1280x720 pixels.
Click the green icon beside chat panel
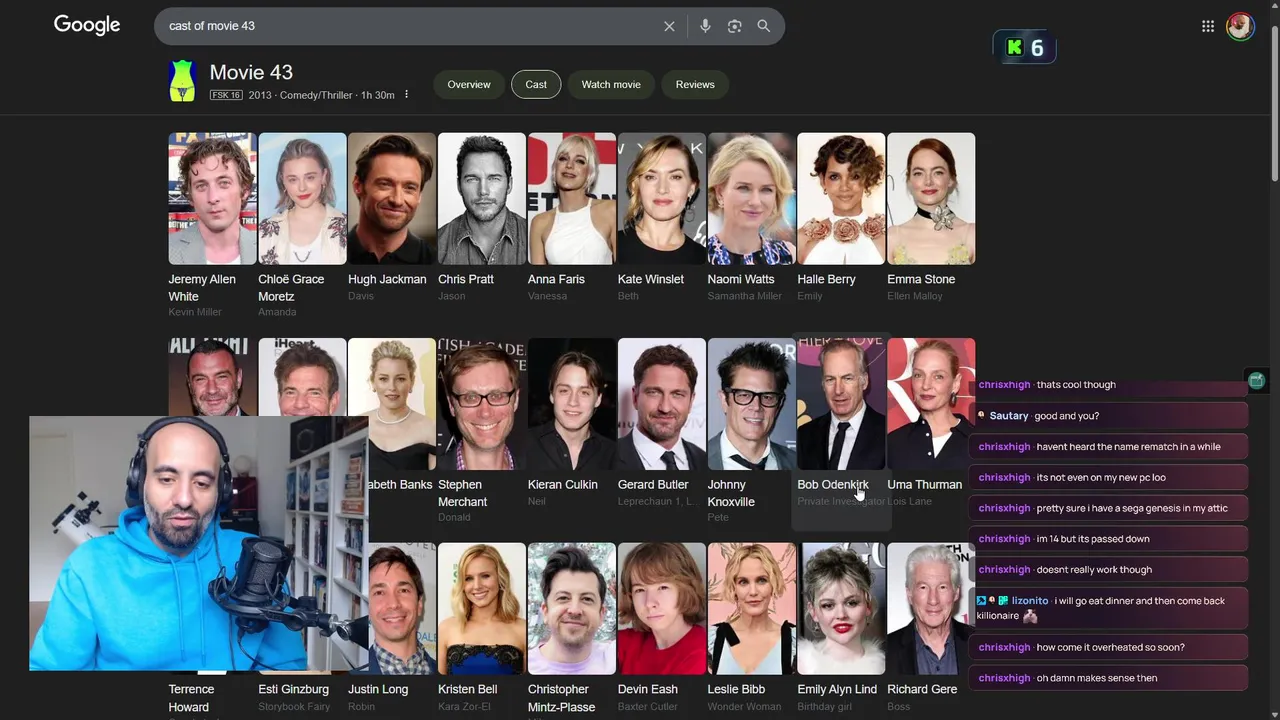(x=1257, y=381)
